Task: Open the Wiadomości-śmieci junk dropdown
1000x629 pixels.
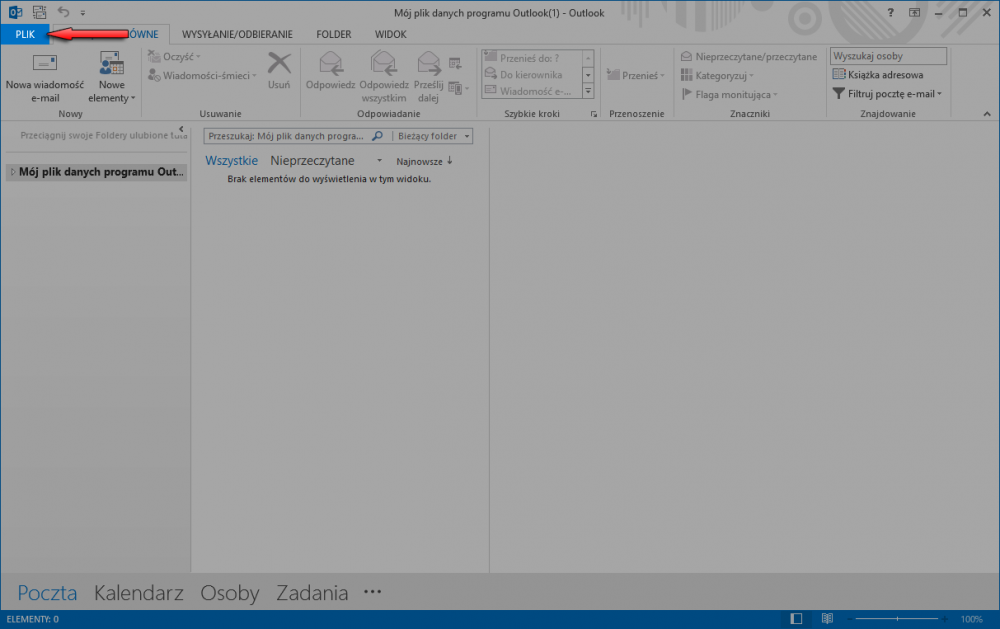Action: [x=202, y=75]
